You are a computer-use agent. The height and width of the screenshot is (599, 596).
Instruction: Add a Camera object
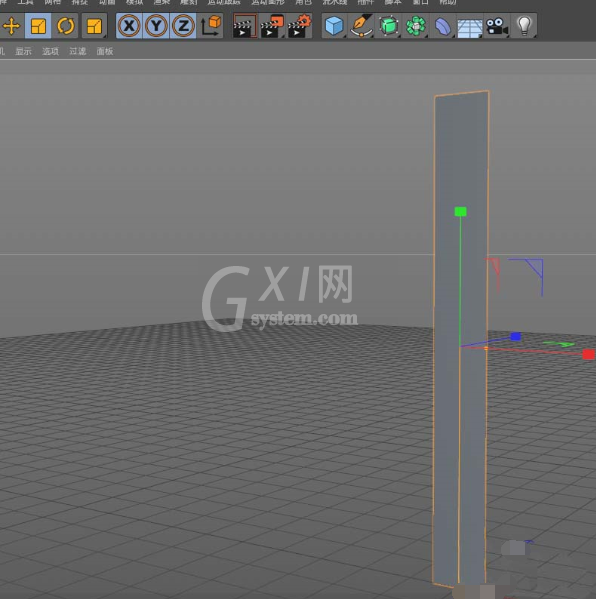(497, 26)
